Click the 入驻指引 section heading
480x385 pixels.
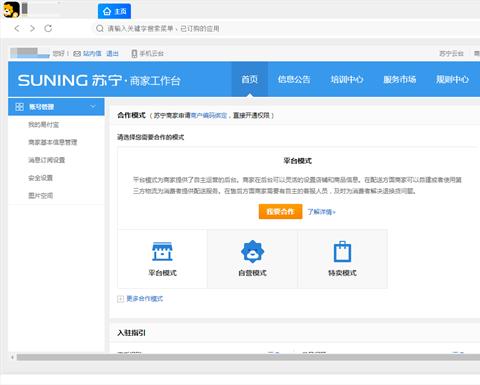[131, 333]
